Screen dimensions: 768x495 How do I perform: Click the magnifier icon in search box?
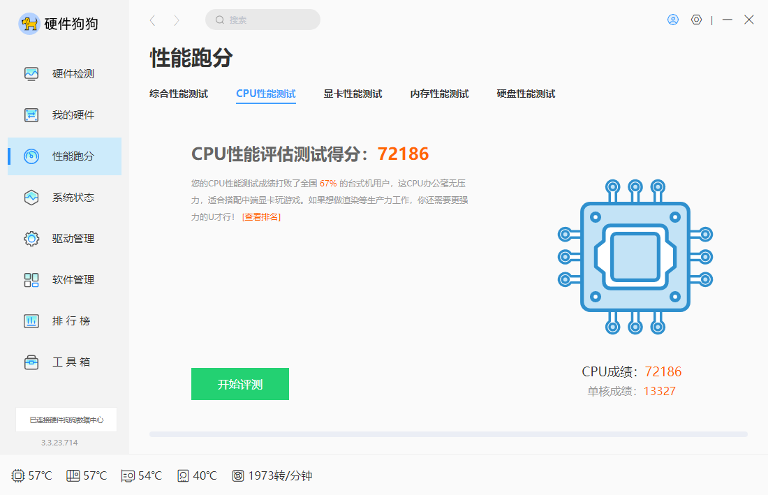[220, 20]
